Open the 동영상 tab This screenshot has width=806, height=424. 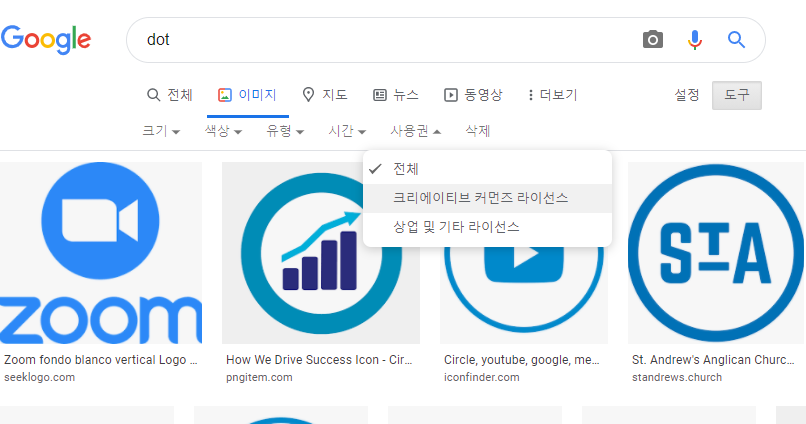click(473, 95)
